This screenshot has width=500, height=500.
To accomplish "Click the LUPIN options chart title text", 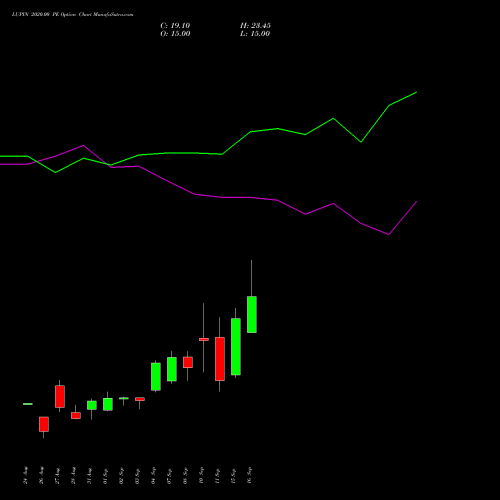I will click(x=72, y=14).
